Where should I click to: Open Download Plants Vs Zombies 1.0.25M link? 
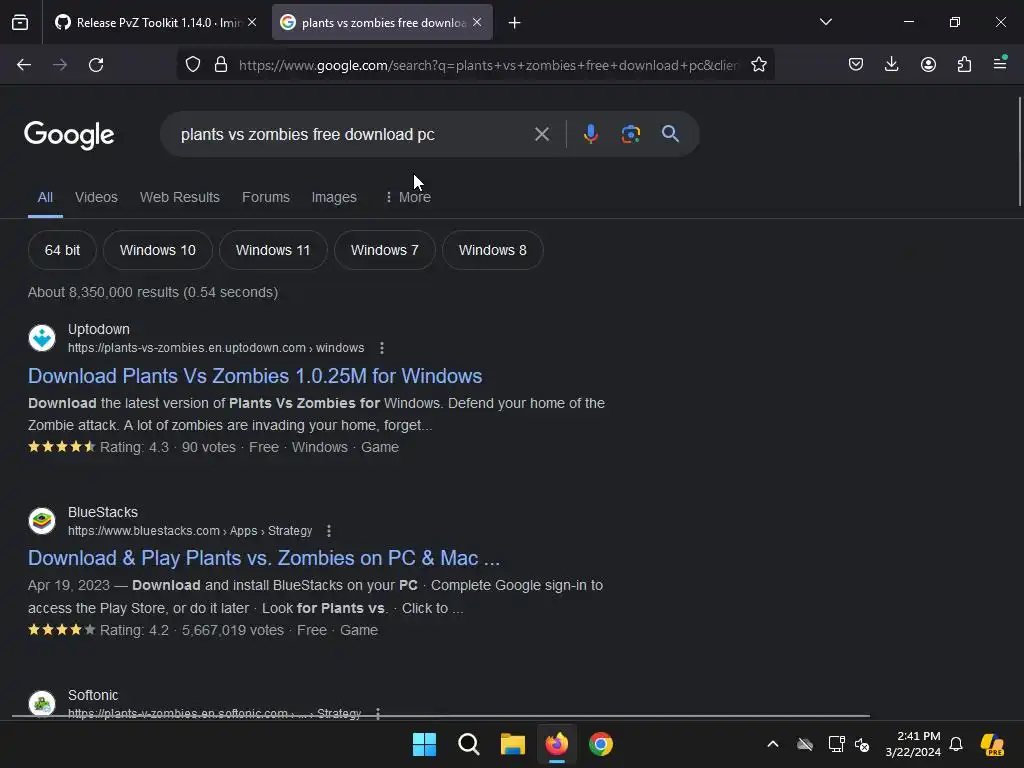[x=255, y=376]
